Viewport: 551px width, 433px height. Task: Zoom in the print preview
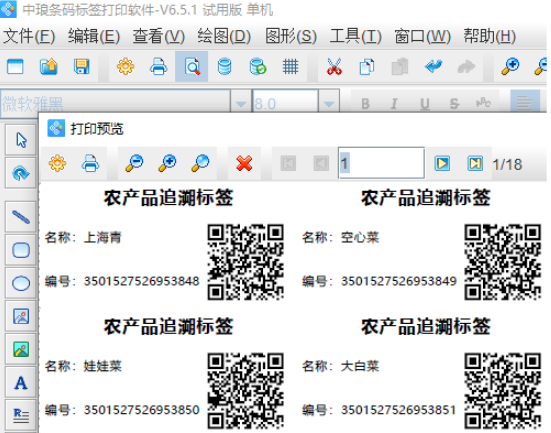[x=167, y=163]
